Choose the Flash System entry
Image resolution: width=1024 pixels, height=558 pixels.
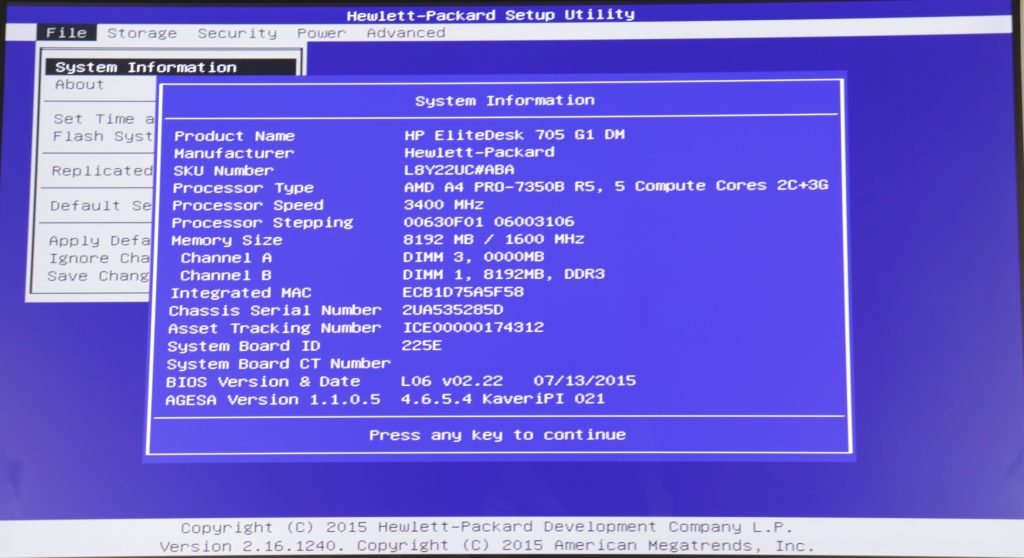pyautogui.click(x=102, y=136)
